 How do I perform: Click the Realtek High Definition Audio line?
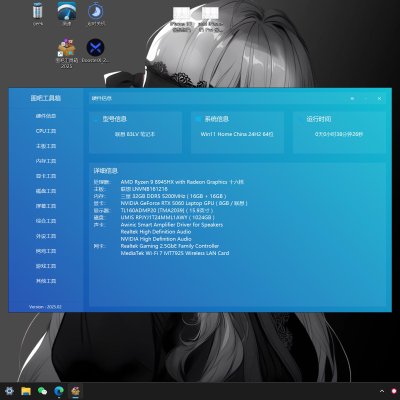(156, 232)
